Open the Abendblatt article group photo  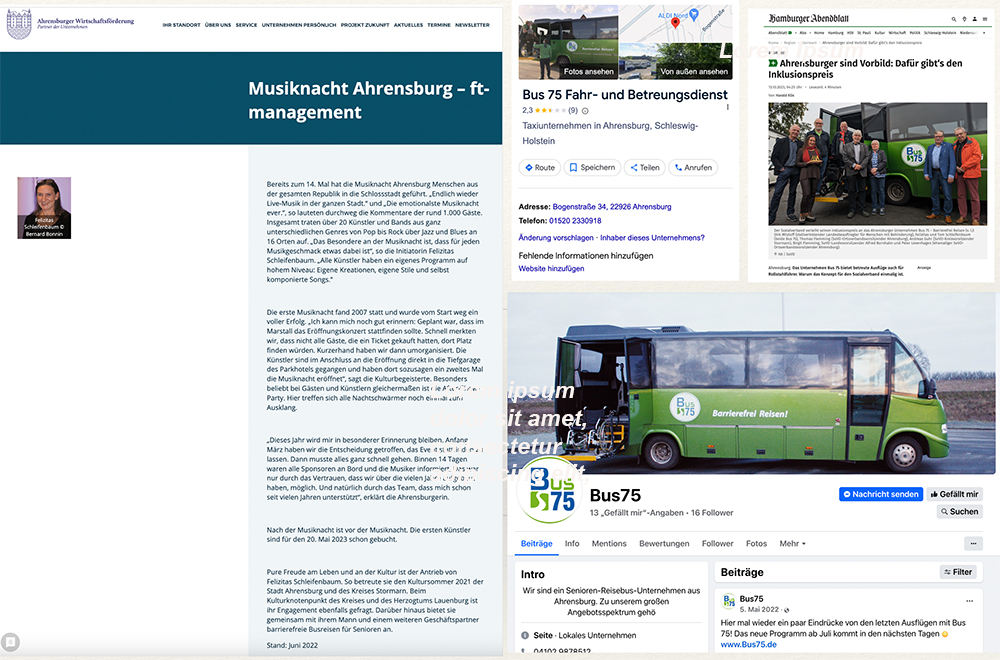877,164
